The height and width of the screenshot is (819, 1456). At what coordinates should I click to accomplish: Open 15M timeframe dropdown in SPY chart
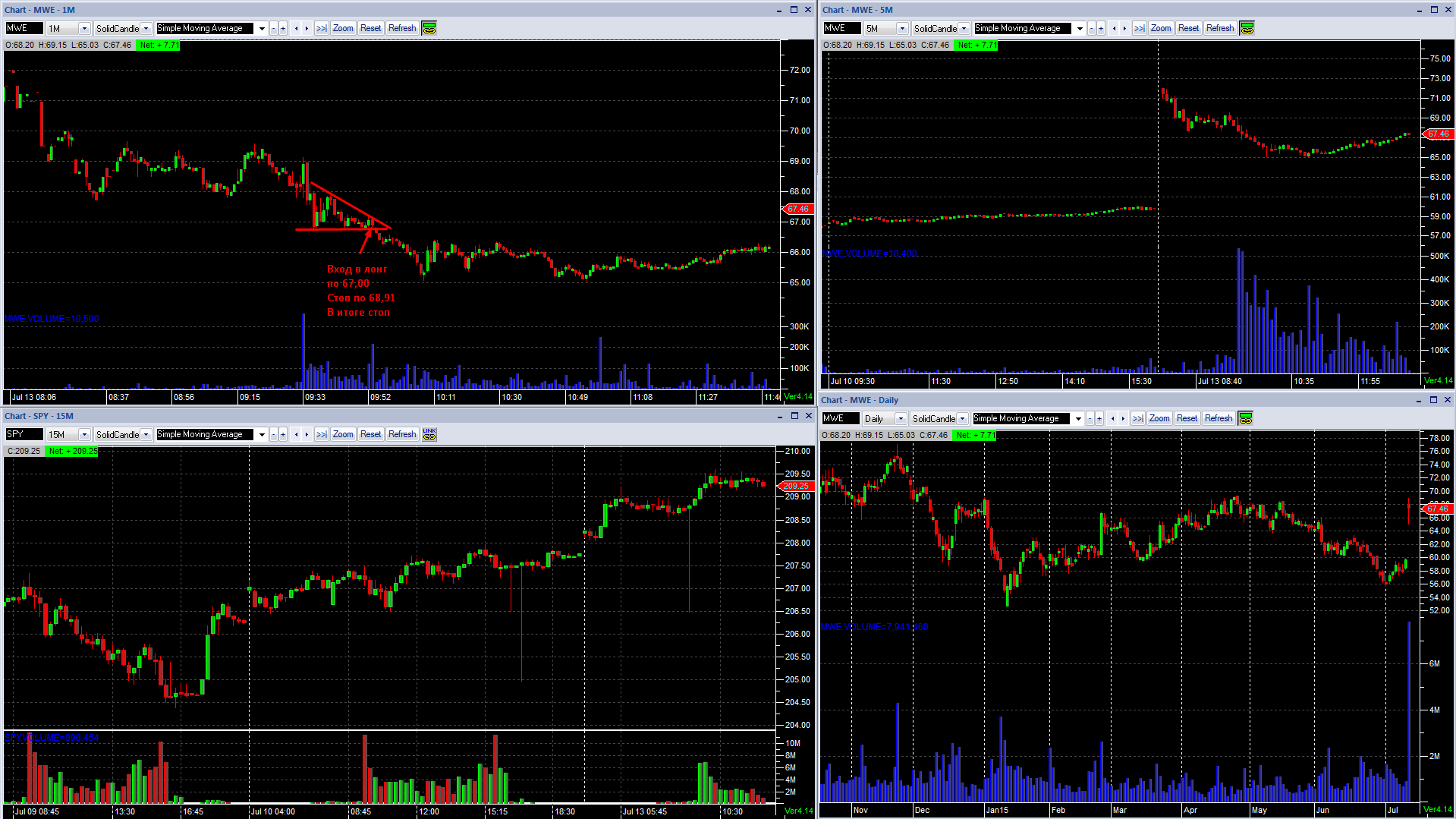[84, 434]
